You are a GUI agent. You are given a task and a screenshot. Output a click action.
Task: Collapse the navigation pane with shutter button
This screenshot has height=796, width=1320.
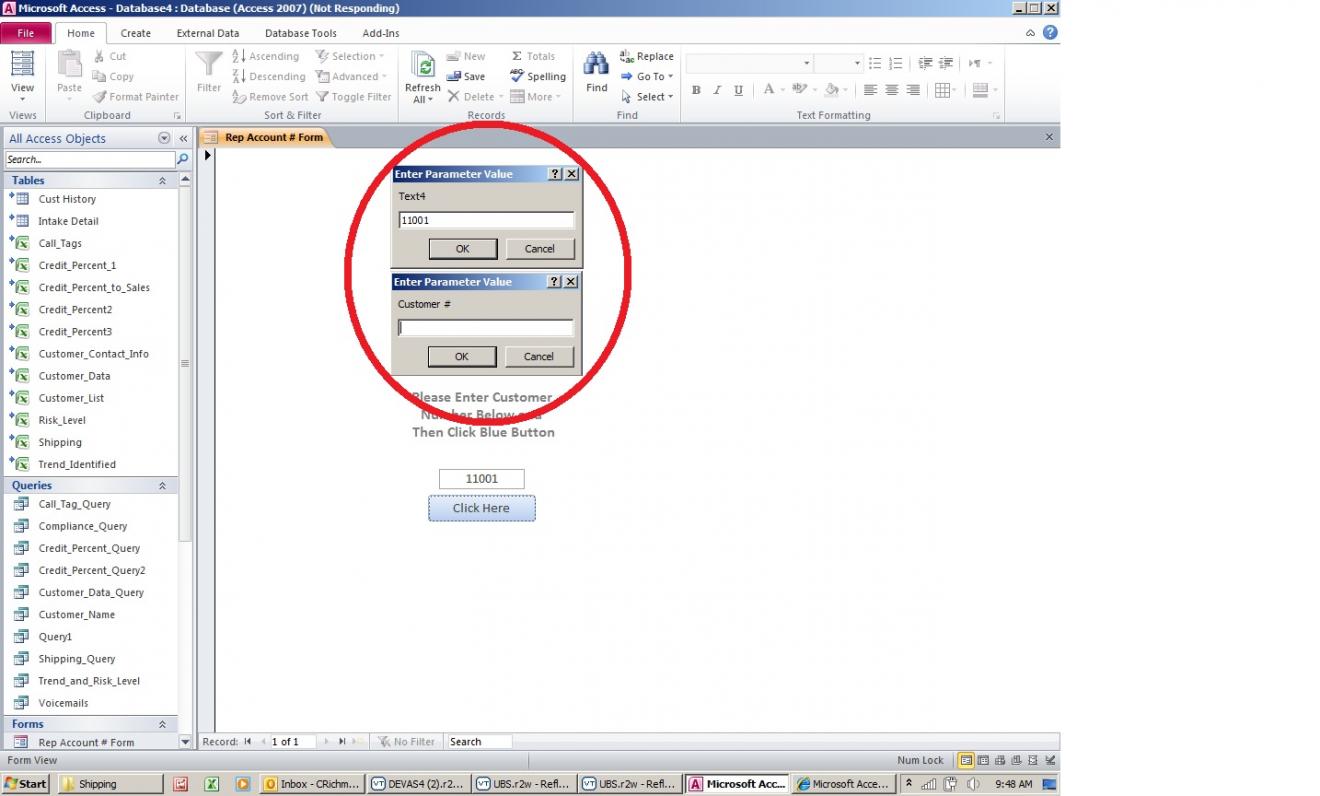coord(183,138)
